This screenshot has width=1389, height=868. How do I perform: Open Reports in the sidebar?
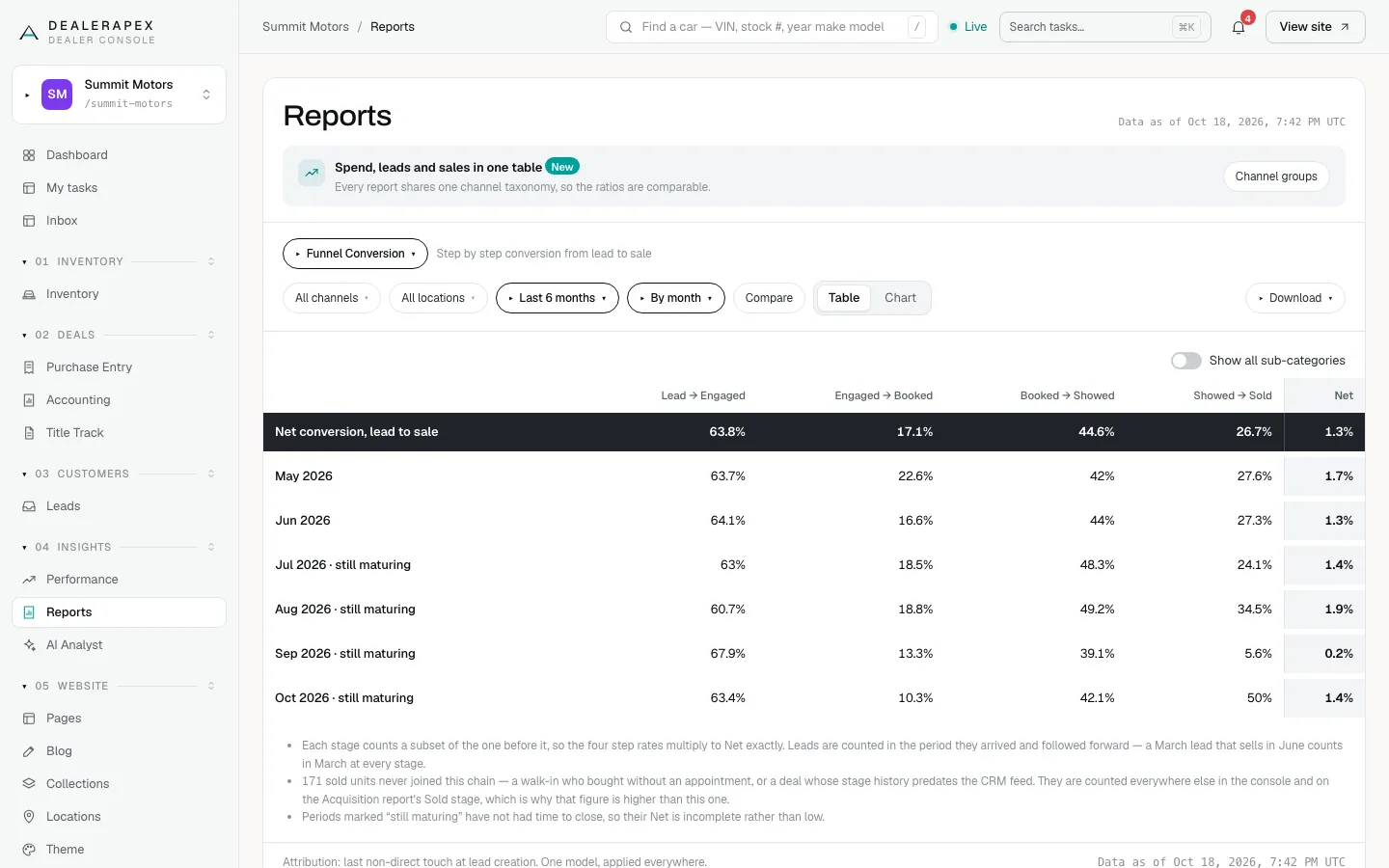pos(119,612)
